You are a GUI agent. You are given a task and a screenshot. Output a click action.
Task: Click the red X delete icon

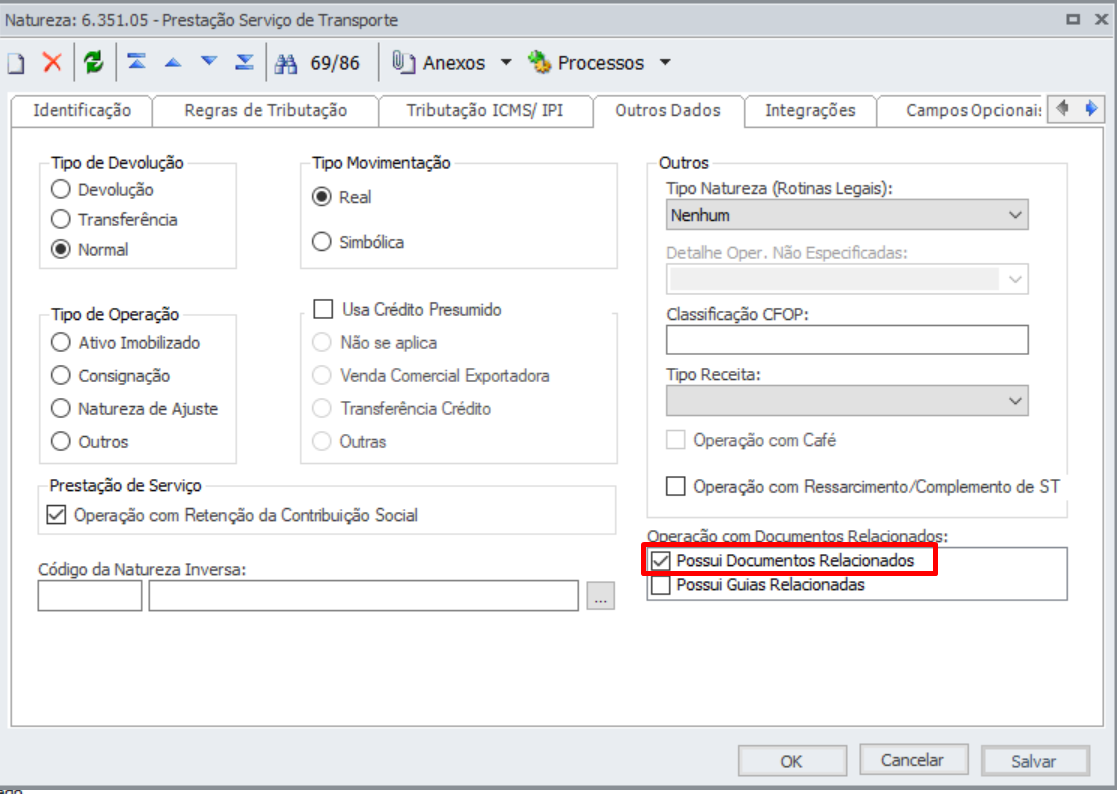coord(52,63)
